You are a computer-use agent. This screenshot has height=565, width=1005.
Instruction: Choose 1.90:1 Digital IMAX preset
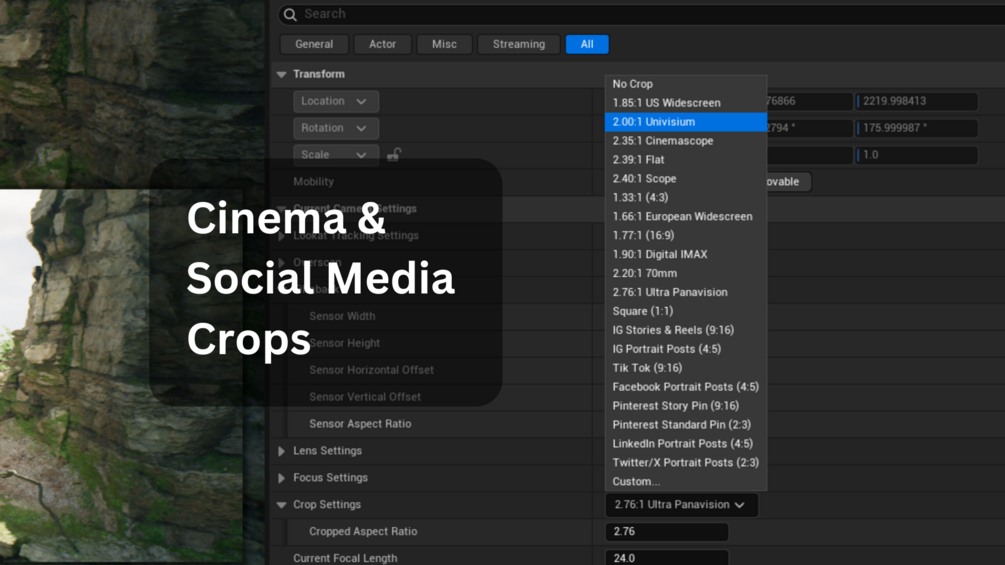pos(686,254)
